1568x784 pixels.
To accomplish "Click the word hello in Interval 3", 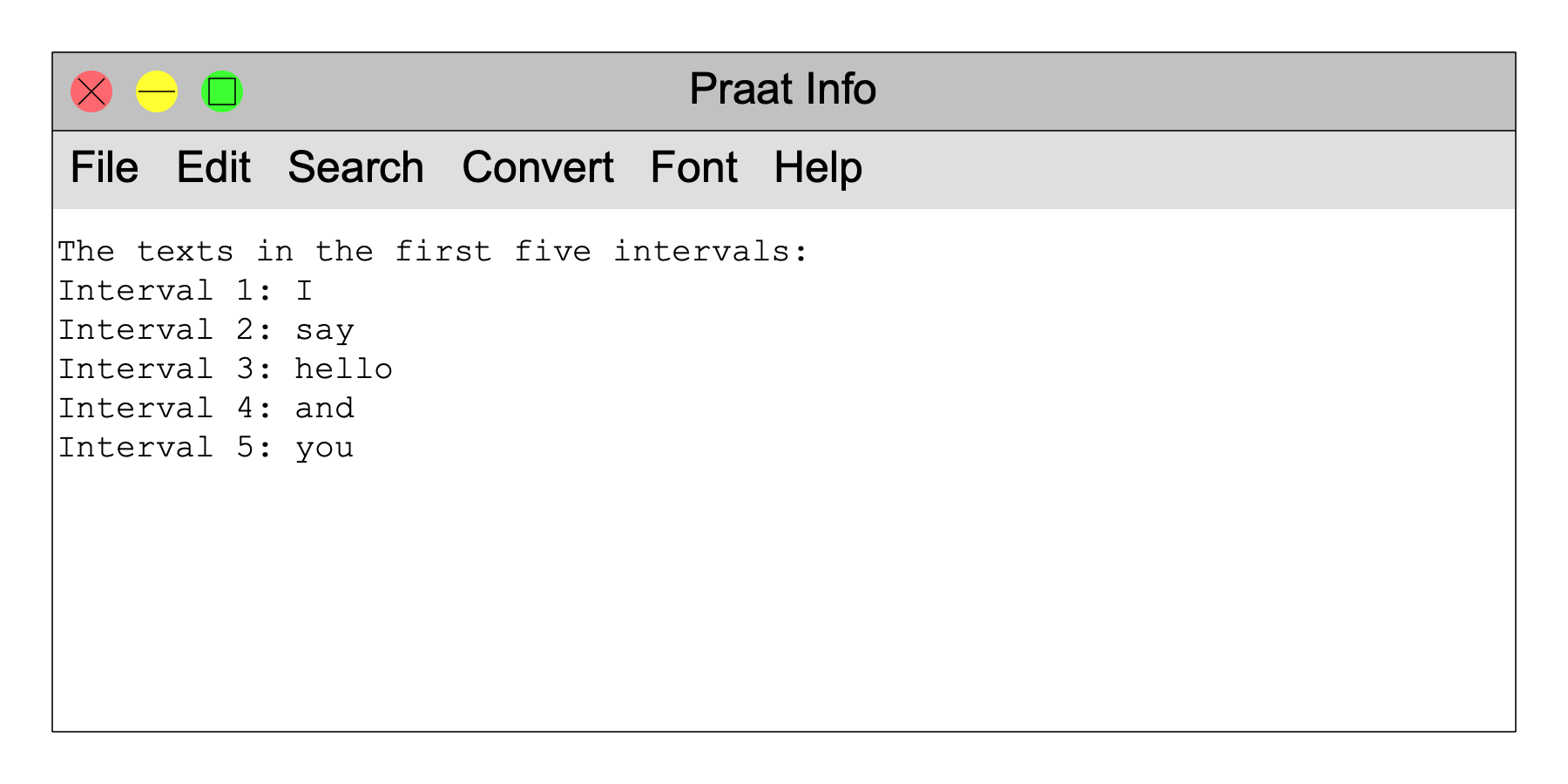I will [344, 369].
